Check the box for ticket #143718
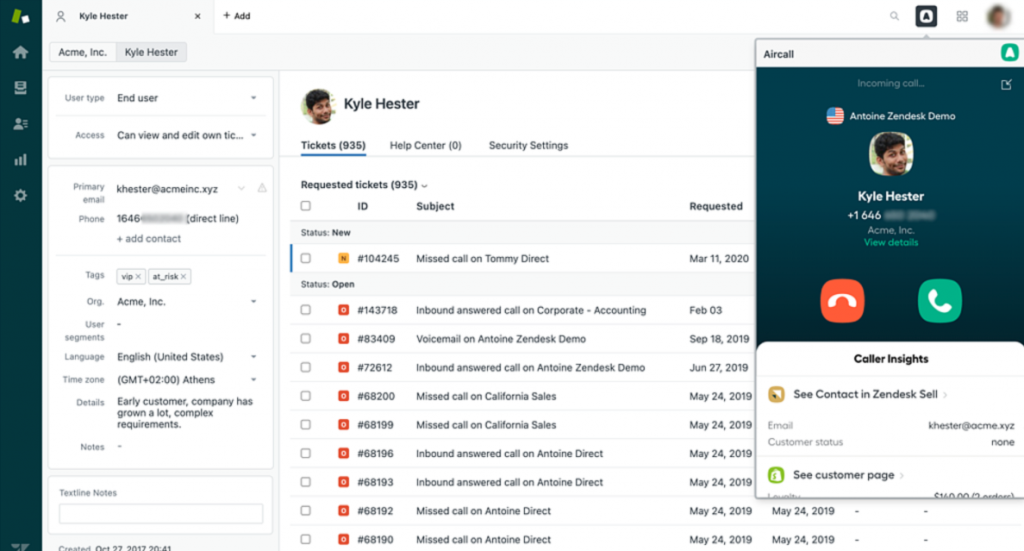The image size is (1024, 551). 306,310
